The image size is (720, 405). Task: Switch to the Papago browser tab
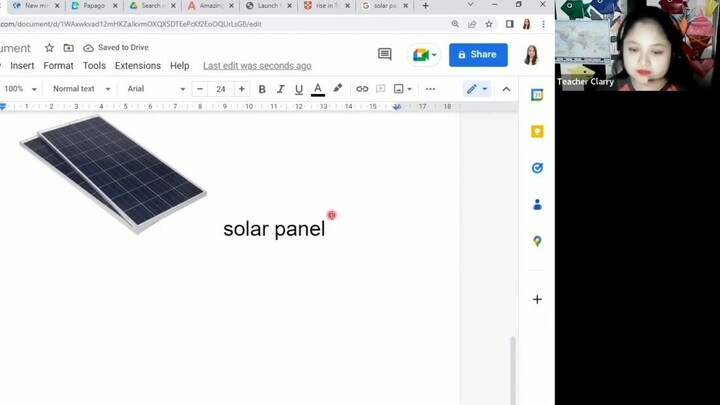94,6
